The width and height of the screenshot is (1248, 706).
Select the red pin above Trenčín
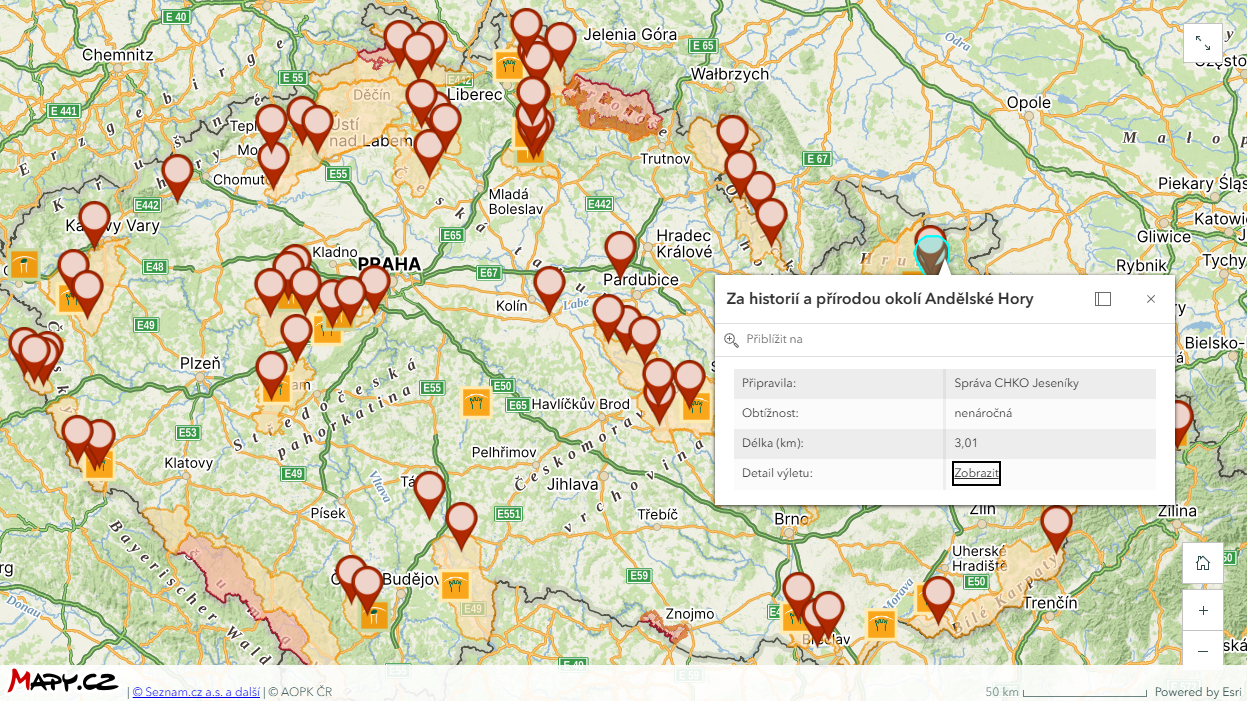[1056, 529]
